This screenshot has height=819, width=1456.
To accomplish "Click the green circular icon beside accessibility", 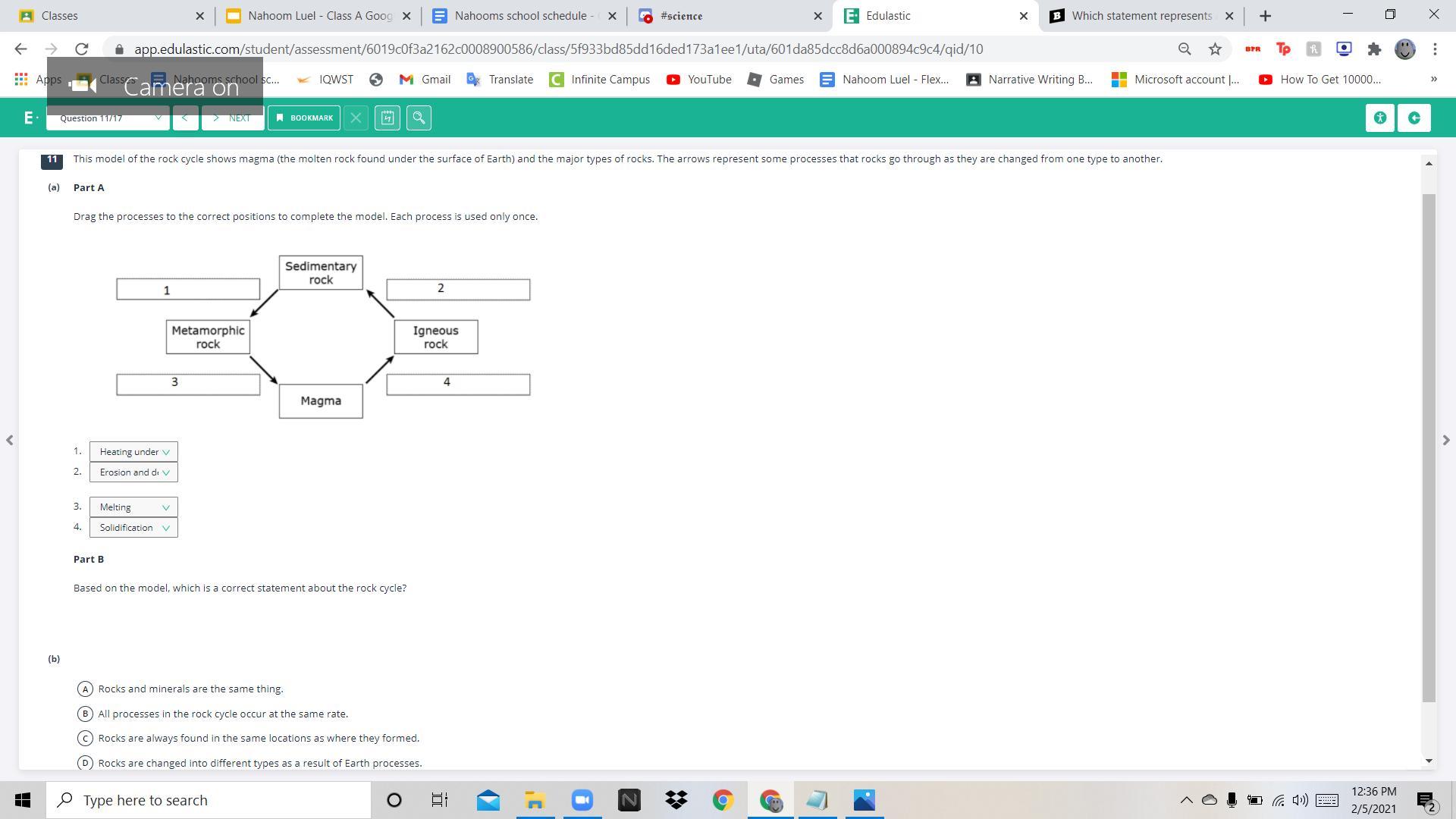I will pyautogui.click(x=1414, y=118).
